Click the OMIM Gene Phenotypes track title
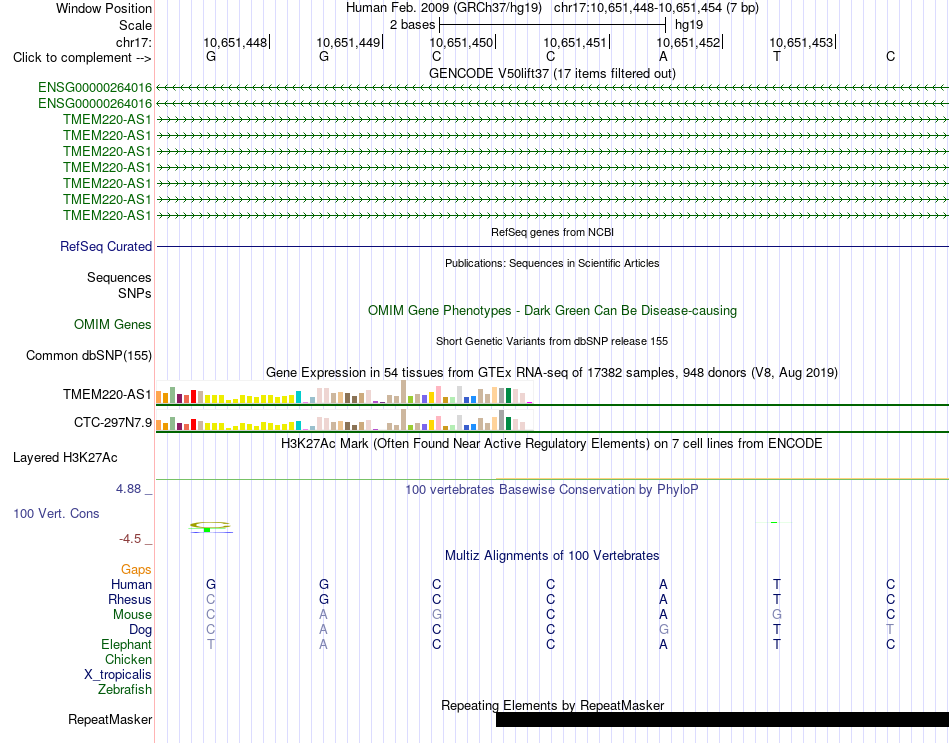 (552, 310)
